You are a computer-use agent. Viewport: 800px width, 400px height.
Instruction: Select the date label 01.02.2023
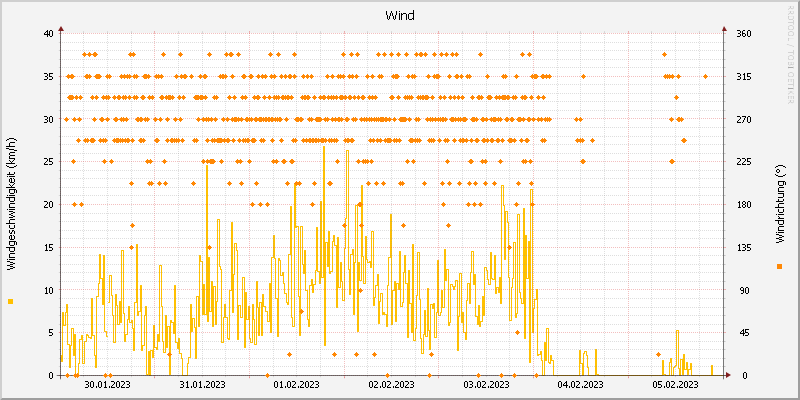coord(297,385)
